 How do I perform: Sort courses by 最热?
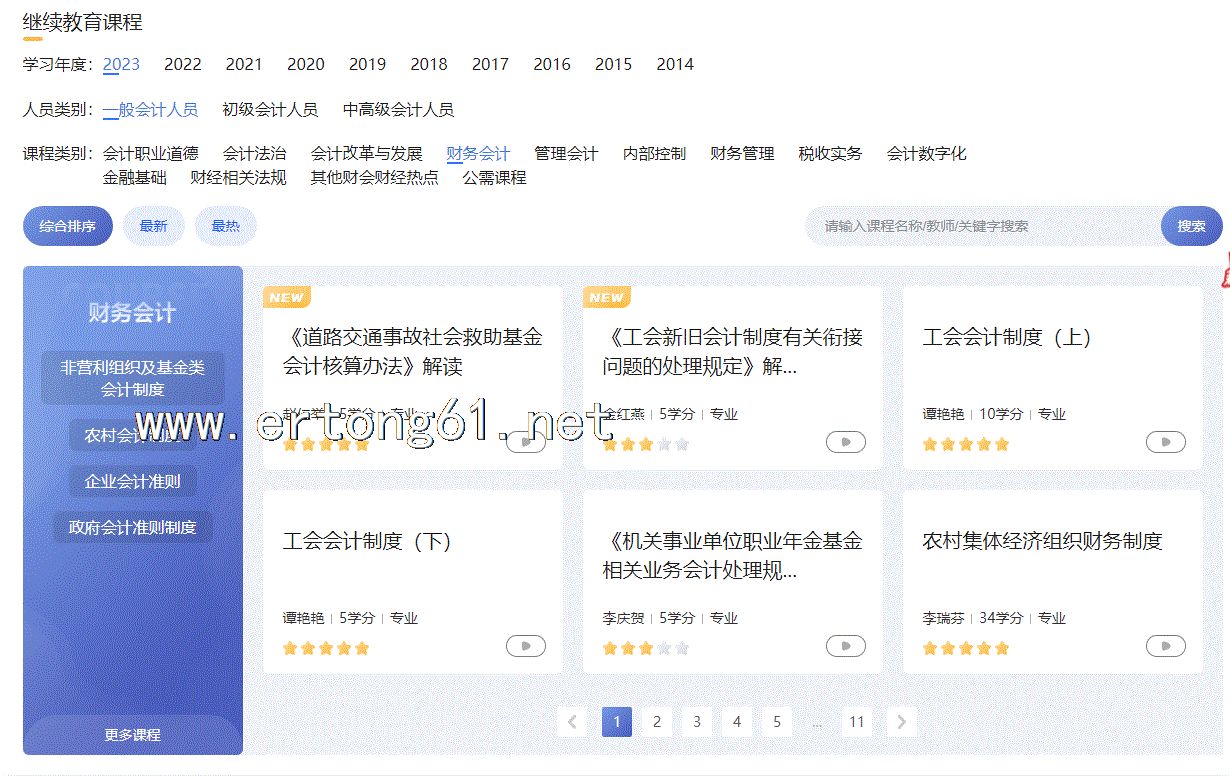tap(225, 226)
